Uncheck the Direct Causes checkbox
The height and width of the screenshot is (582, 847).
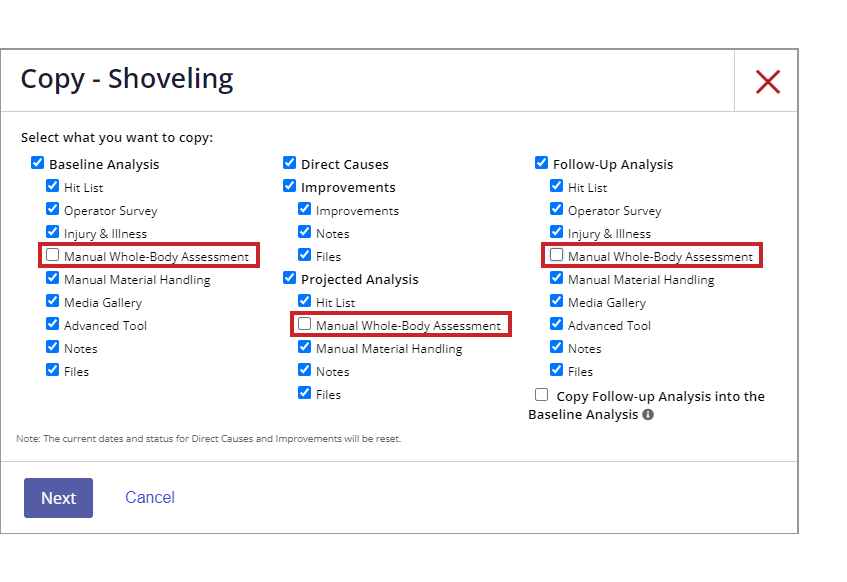coord(290,163)
